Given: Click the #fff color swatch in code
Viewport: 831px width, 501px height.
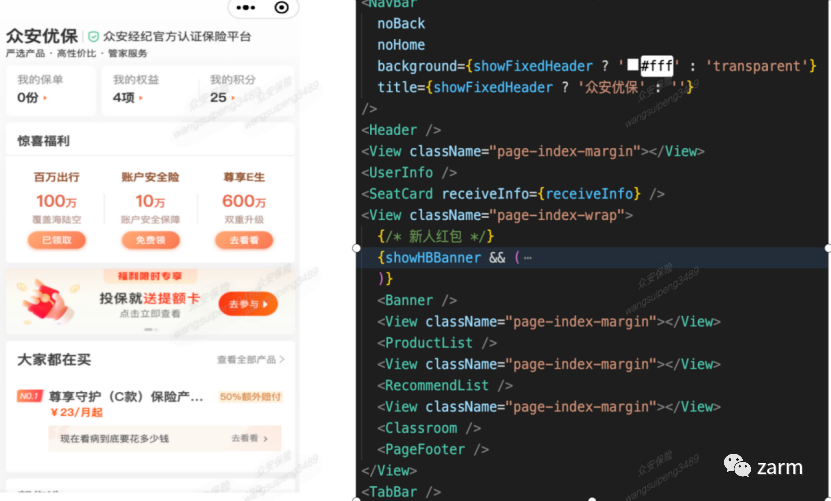Looking at the screenshot, I should [633, 65].
